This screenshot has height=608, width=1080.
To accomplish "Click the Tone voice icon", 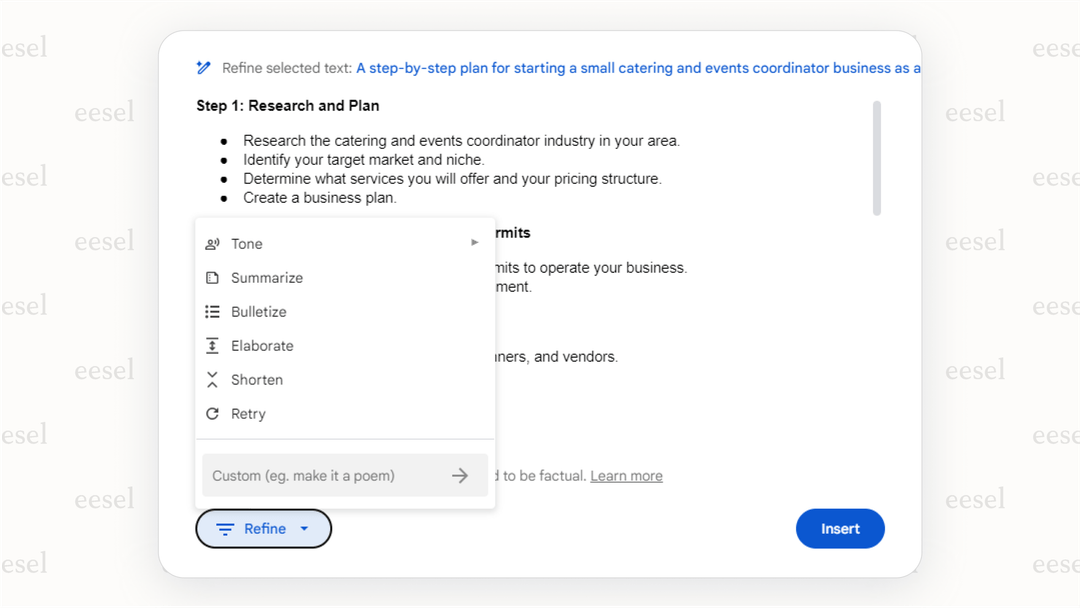I will [212, 243].
